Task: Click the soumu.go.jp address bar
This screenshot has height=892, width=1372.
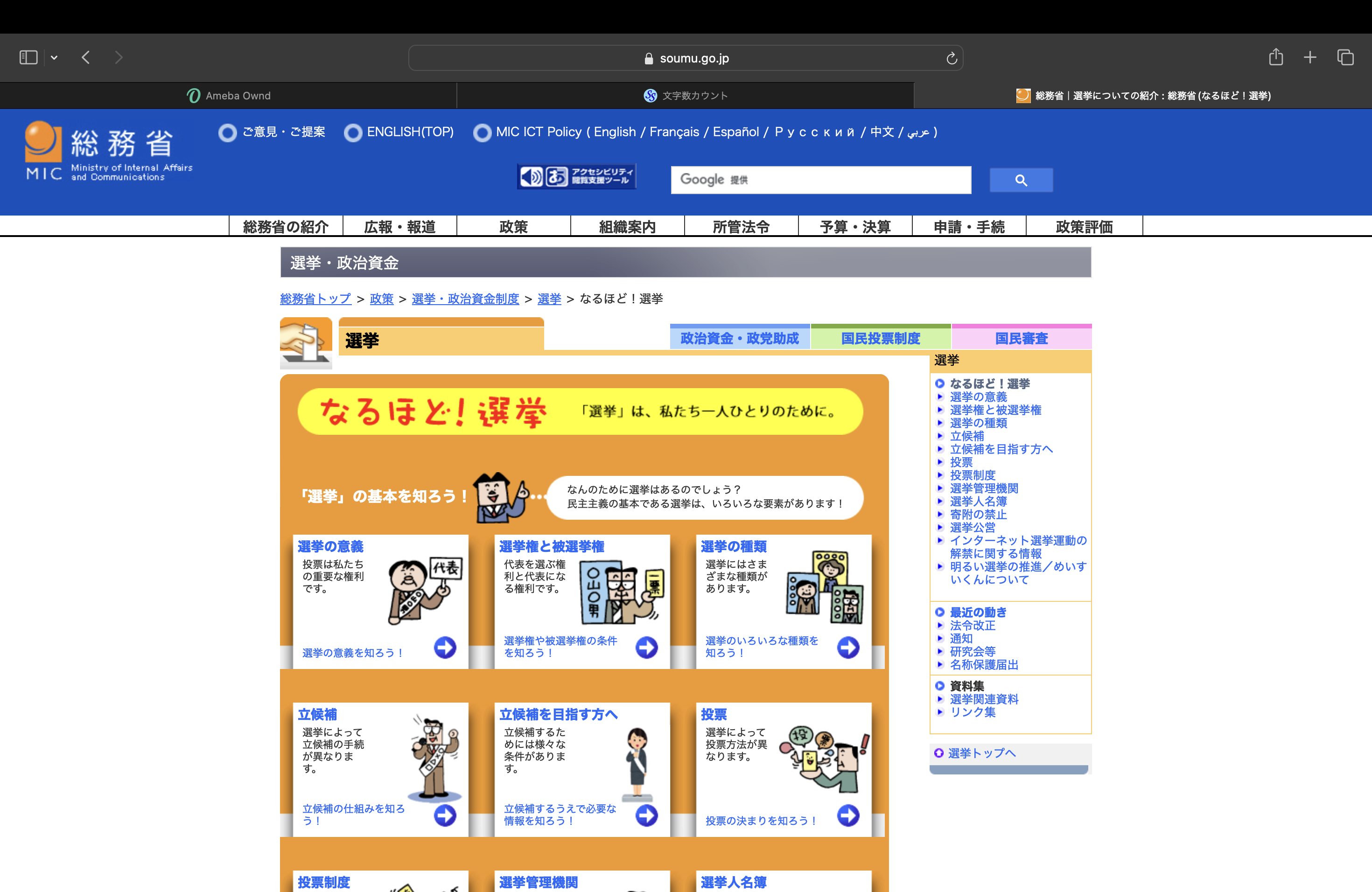Action: (686, 58)
